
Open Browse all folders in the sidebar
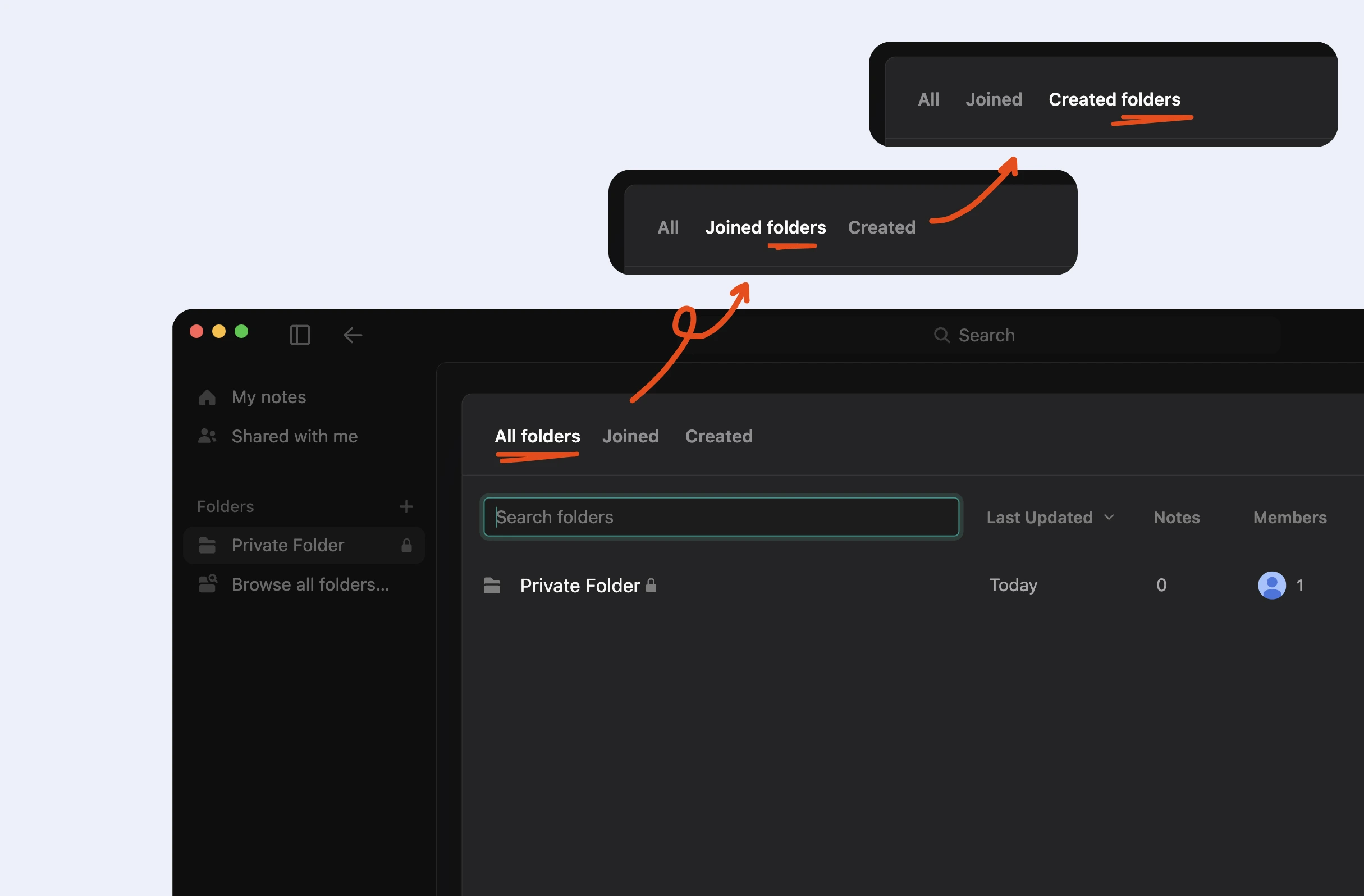coord(309,584)
